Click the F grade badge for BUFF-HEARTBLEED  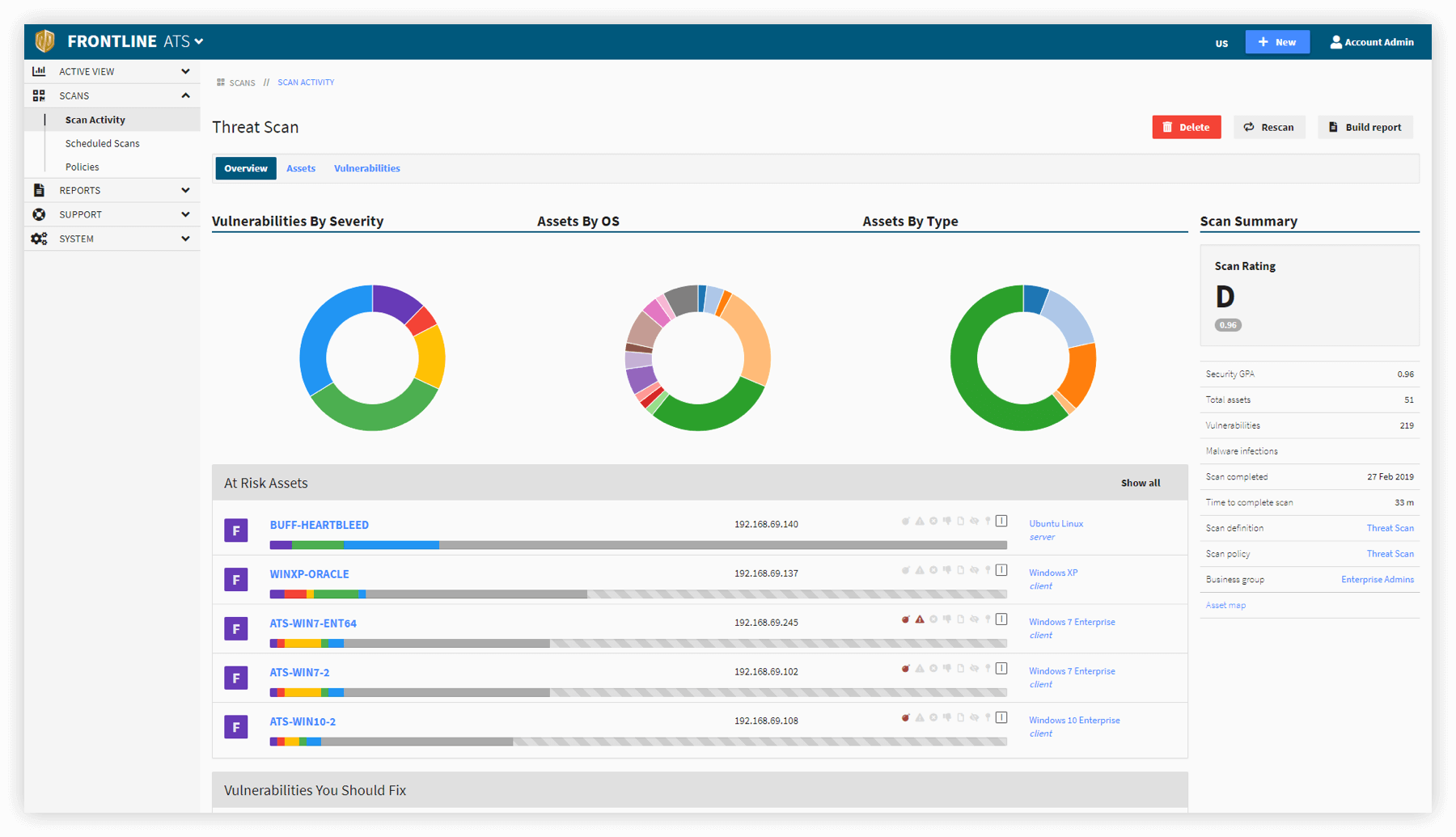236,531
